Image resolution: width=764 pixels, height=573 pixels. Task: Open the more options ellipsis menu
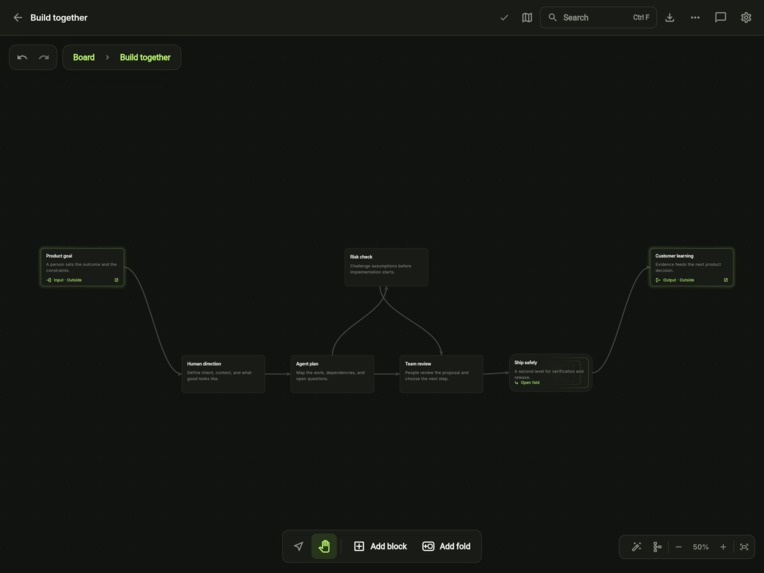coord(695,18)
